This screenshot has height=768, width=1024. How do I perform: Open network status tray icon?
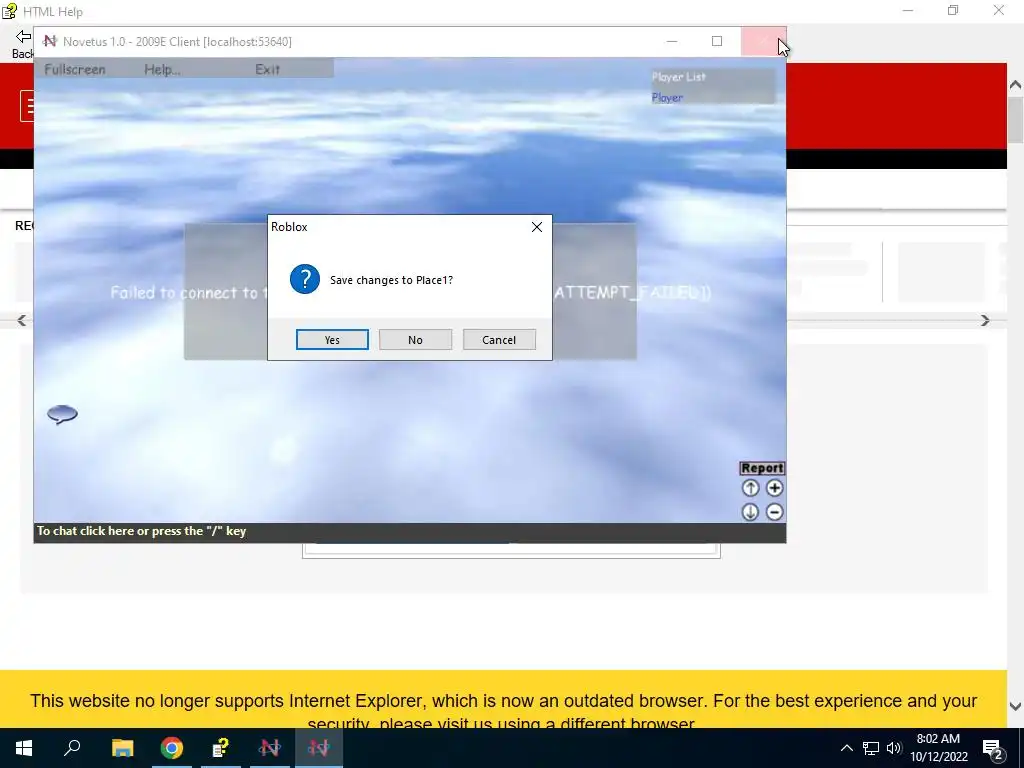pyautogui.click(x=871, y=748)
